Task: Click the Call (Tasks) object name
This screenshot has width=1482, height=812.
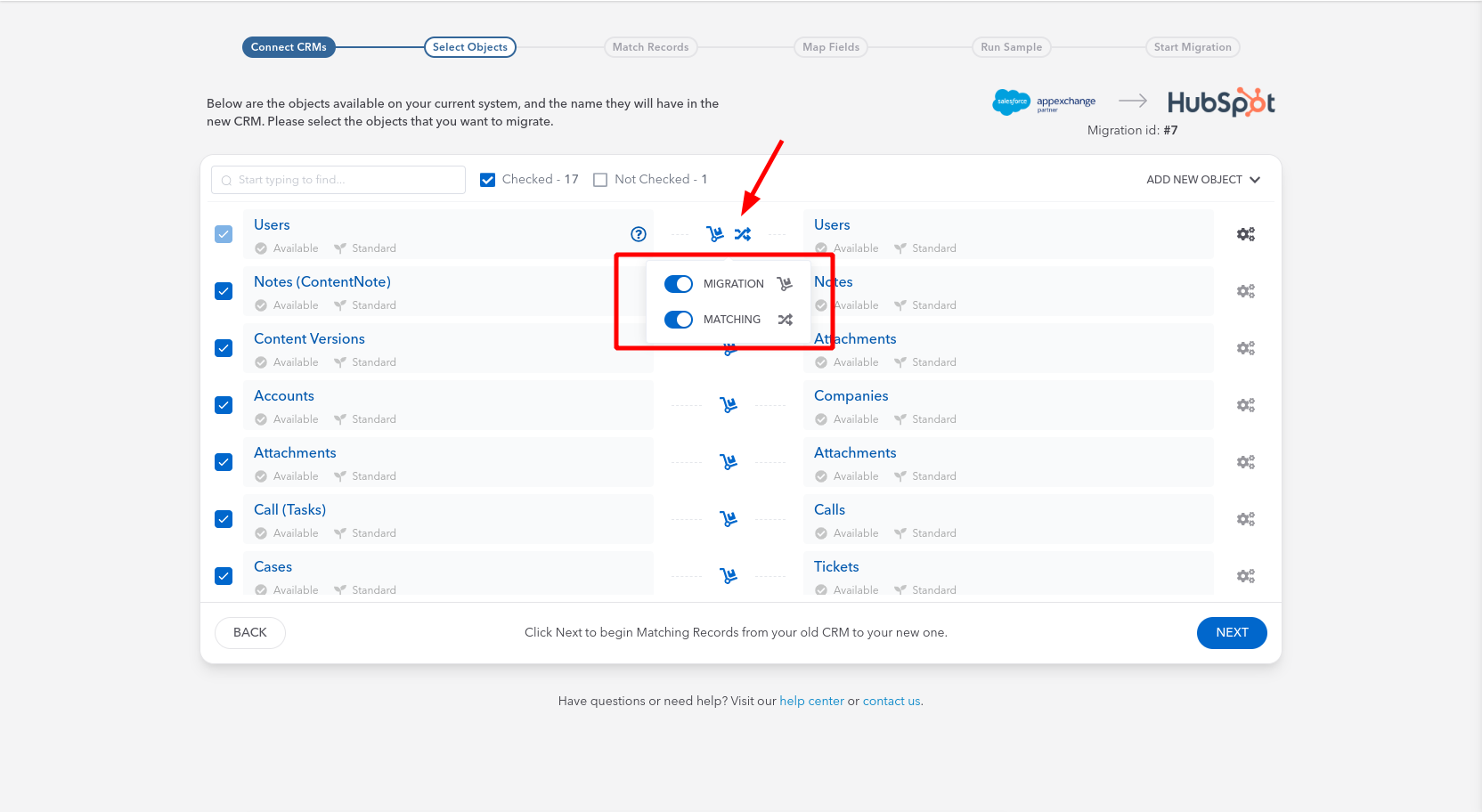Action: click(289, 510)
